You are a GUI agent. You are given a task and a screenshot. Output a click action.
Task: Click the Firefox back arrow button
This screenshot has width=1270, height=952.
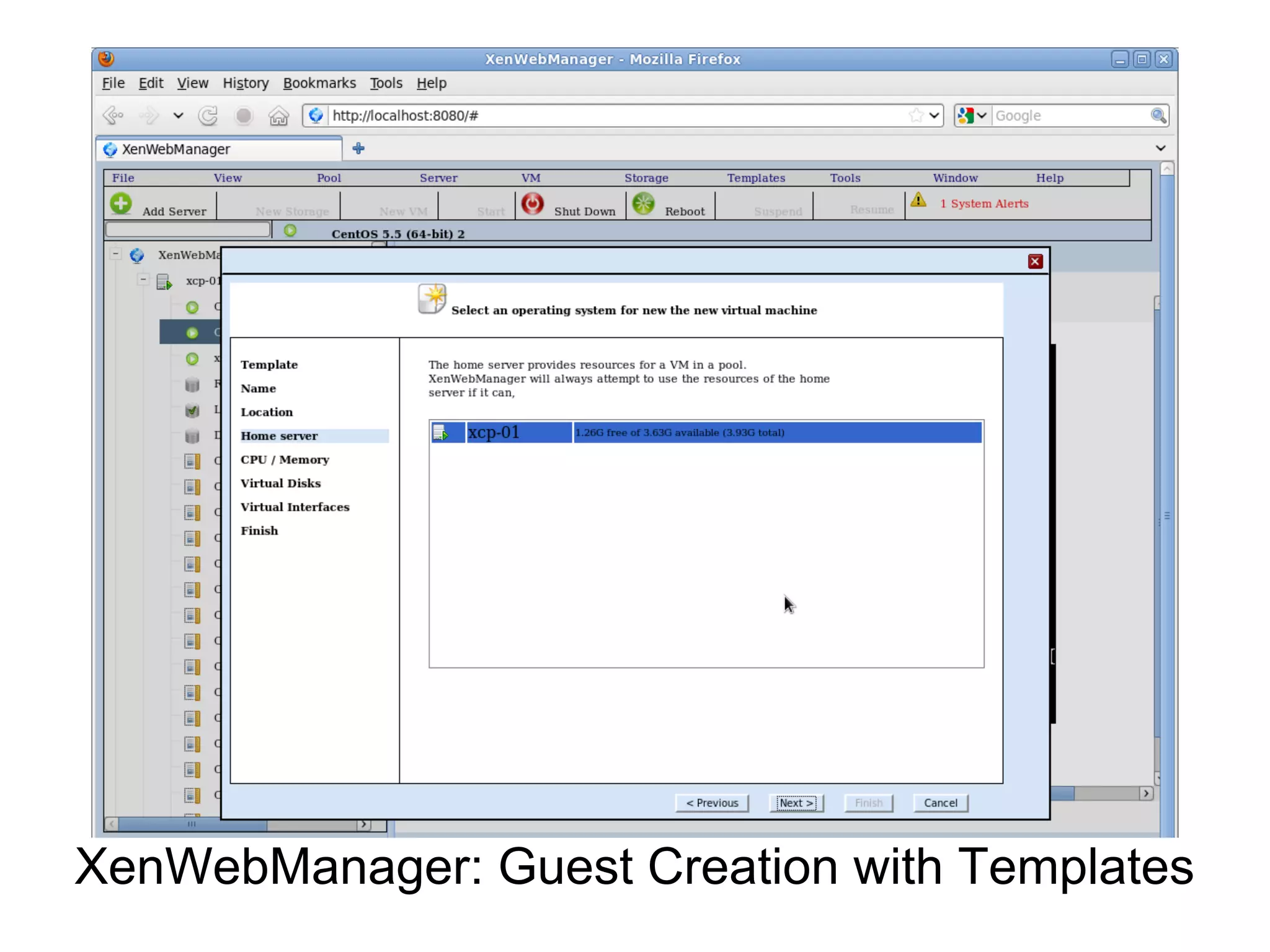click(x=113, y=116)
